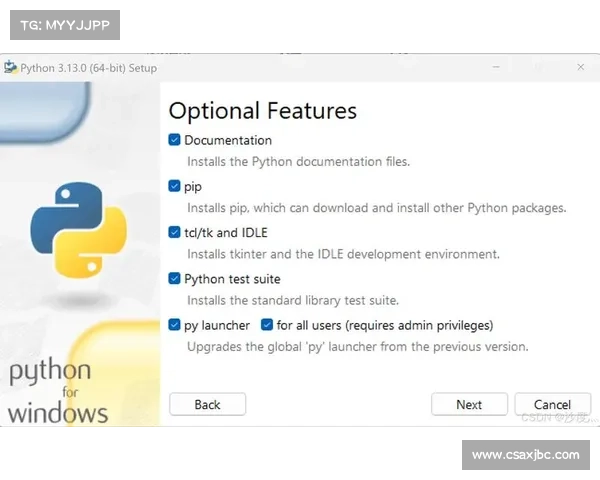Screen dimensions: 600x480
Task: Click the TG: MYYJJPP watermark label
Action: pyautogui.click(x=63, y=24)
